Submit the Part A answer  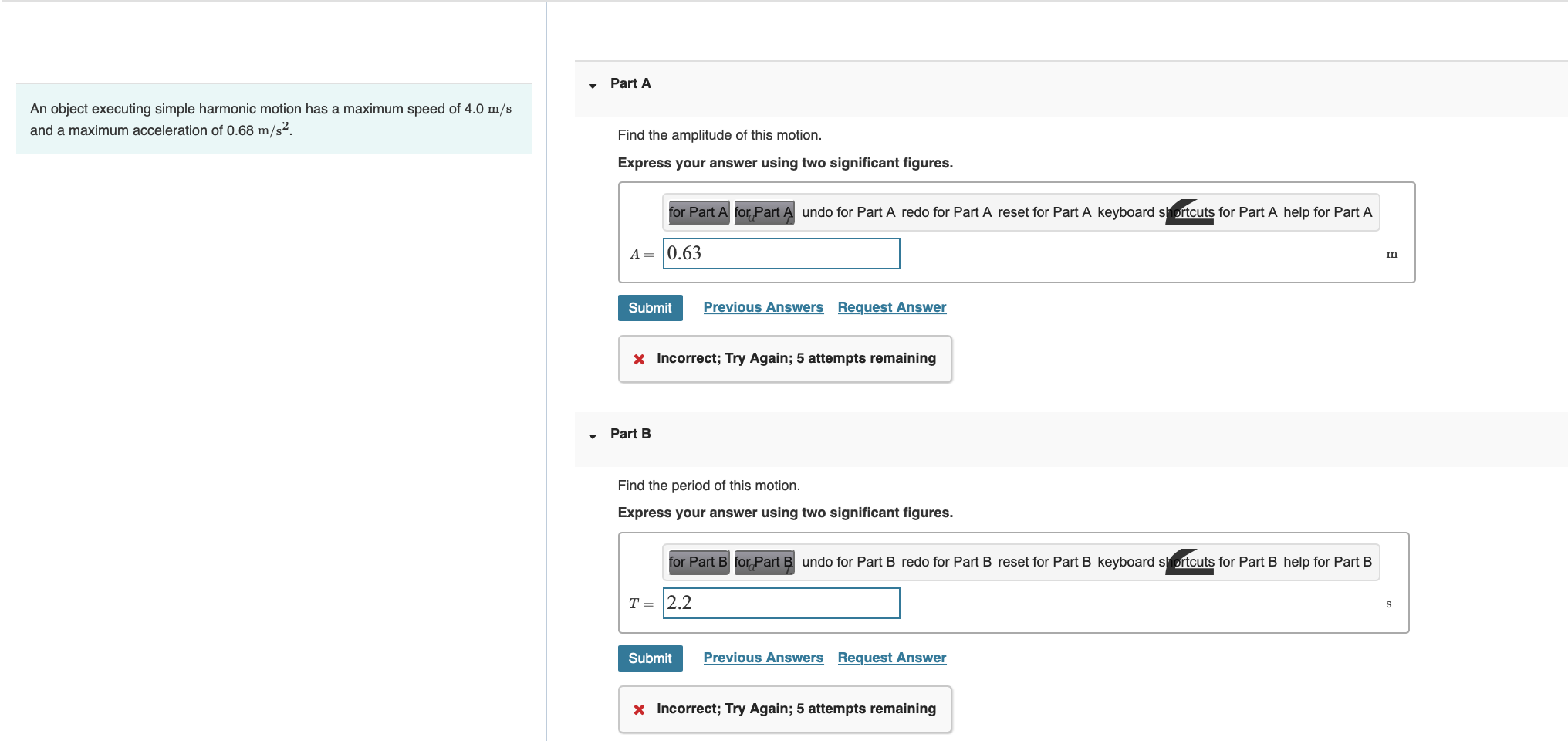click(x=650, y=307)
